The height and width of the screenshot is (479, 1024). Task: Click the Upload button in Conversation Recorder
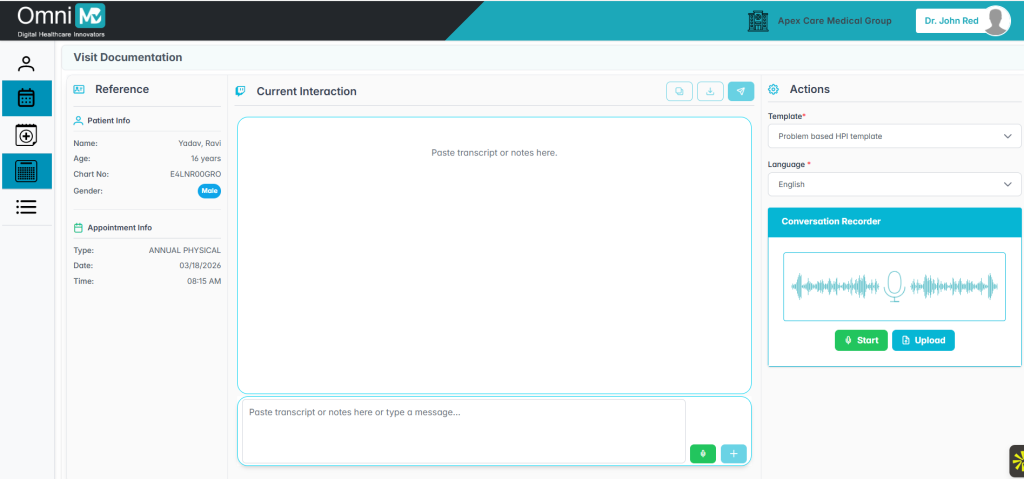(923, 340)
